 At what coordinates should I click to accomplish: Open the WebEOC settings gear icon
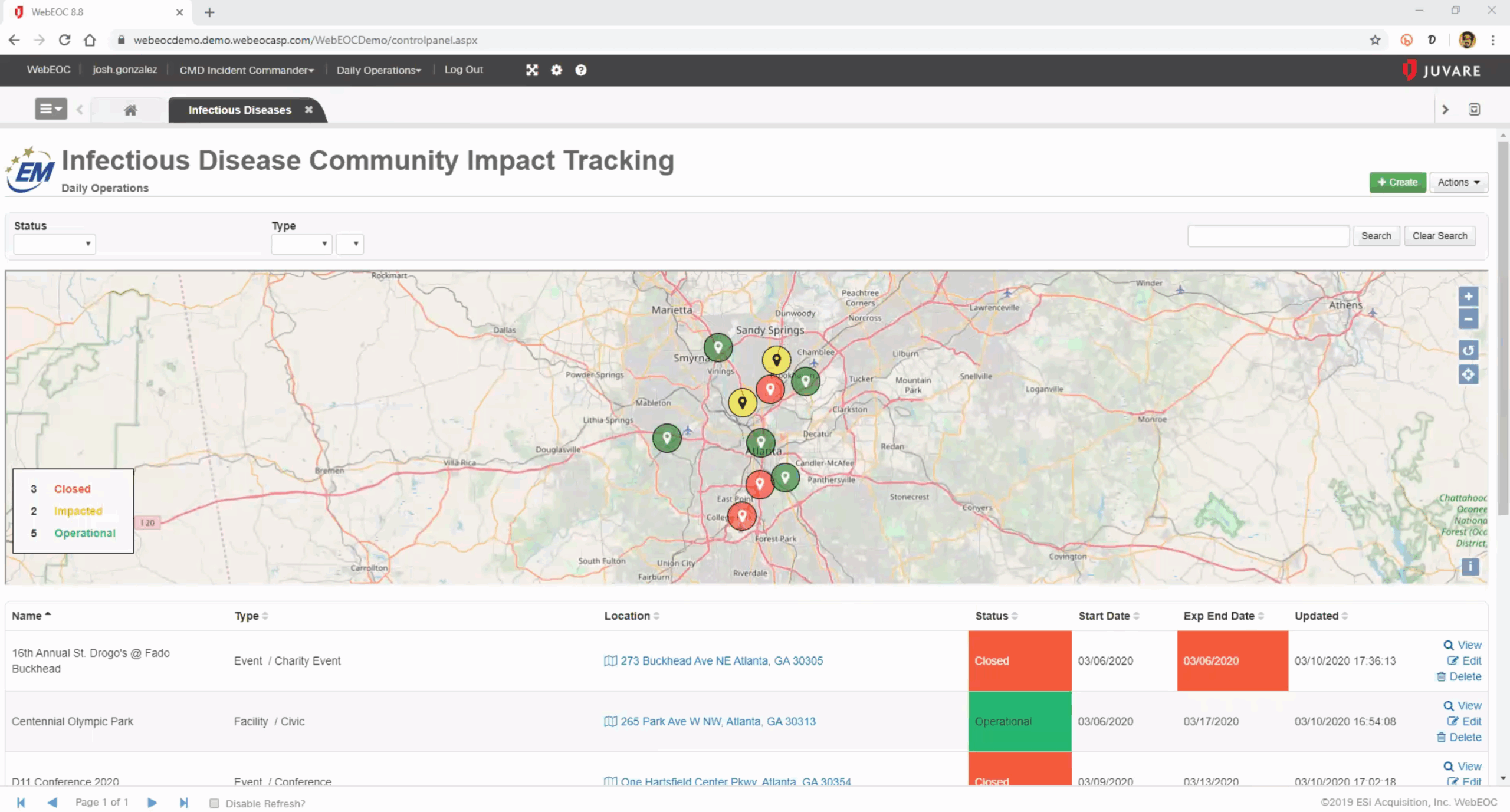[x=556, y=70]
